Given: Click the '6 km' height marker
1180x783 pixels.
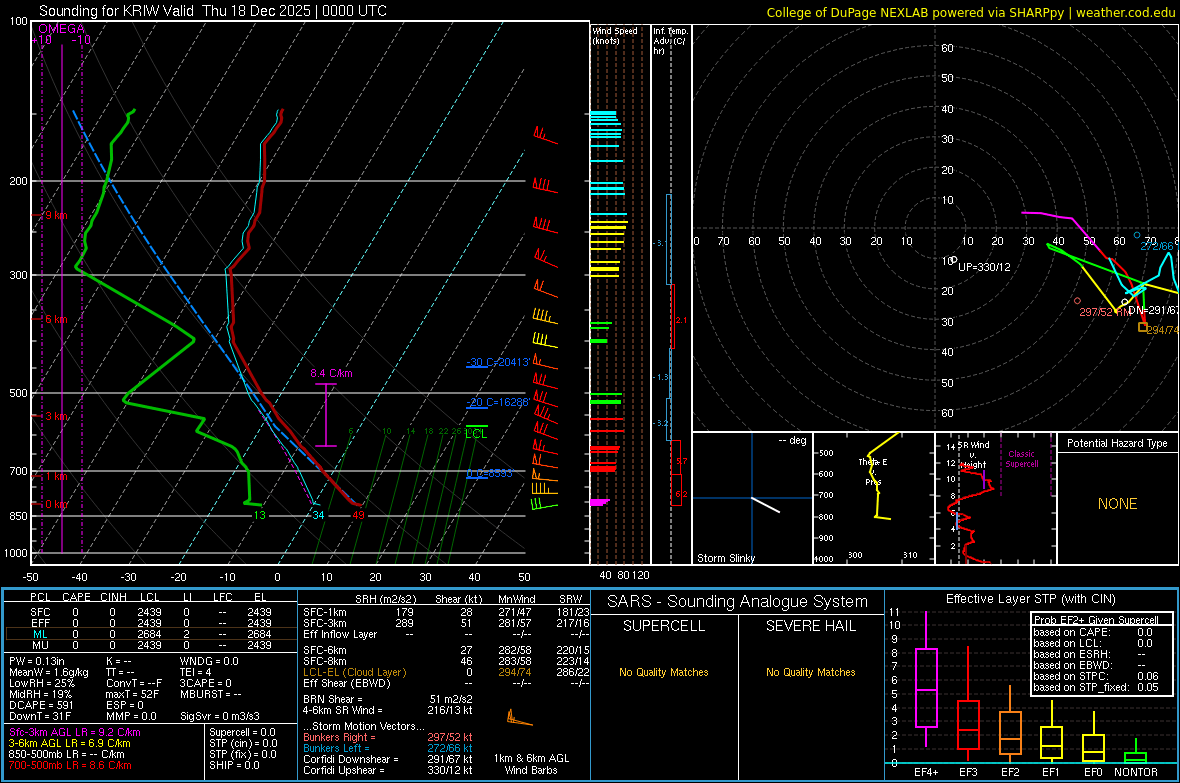Looking at the screenshot, I should pyautogui.click(x=56, y=319).
